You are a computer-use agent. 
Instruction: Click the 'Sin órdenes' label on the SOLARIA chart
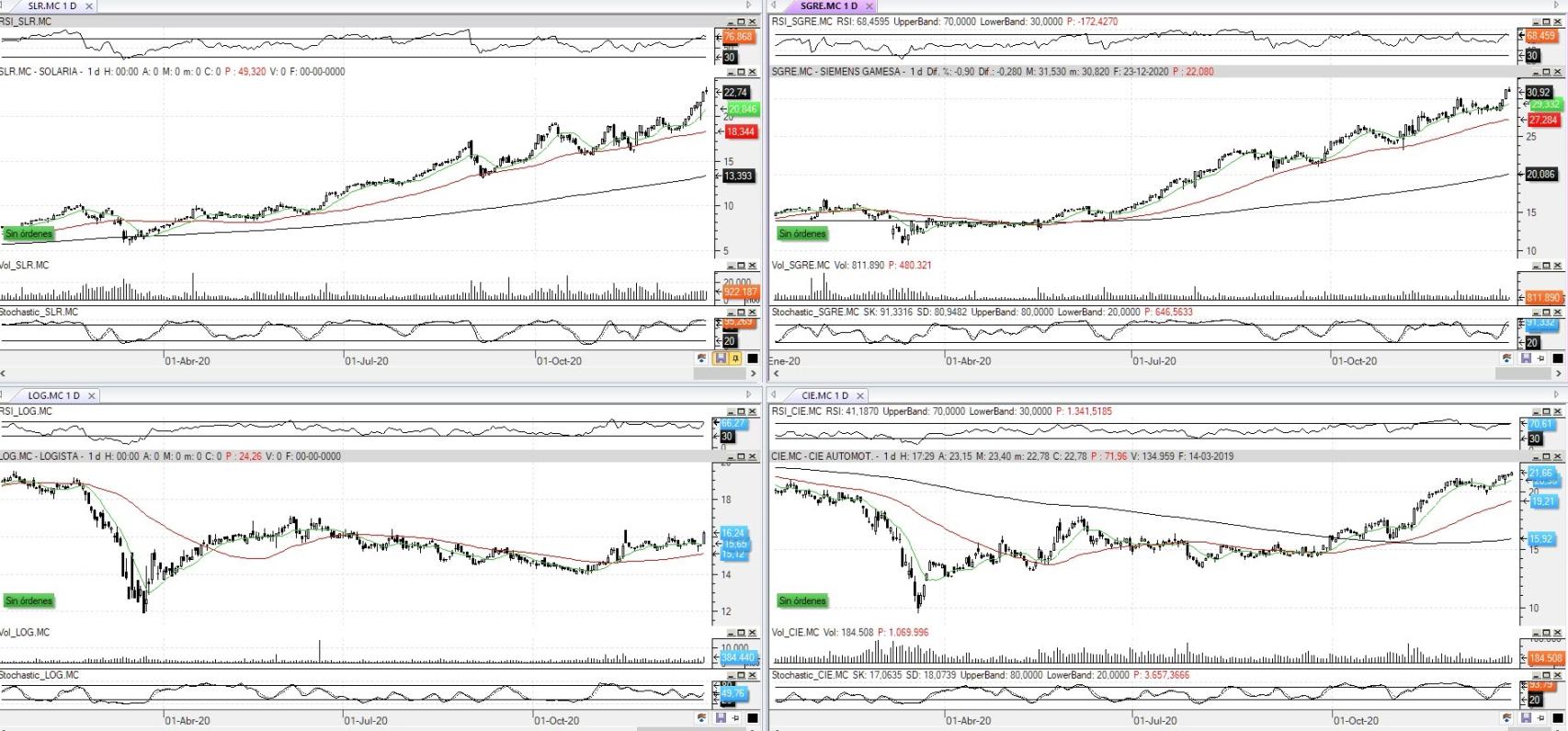point(28,234)
